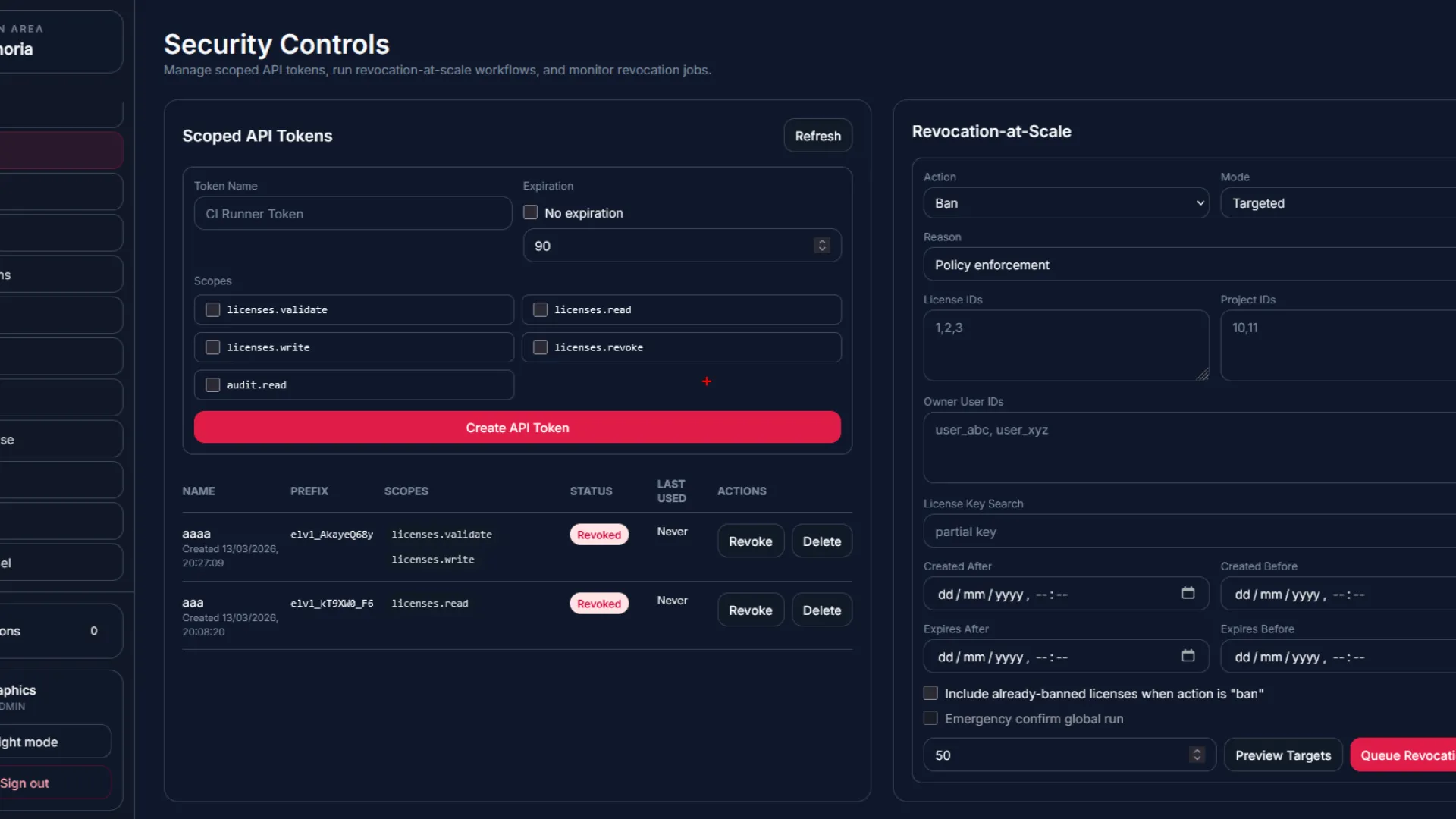
Task: Toggle light mode in the sidebar
Action: (30, 742)
